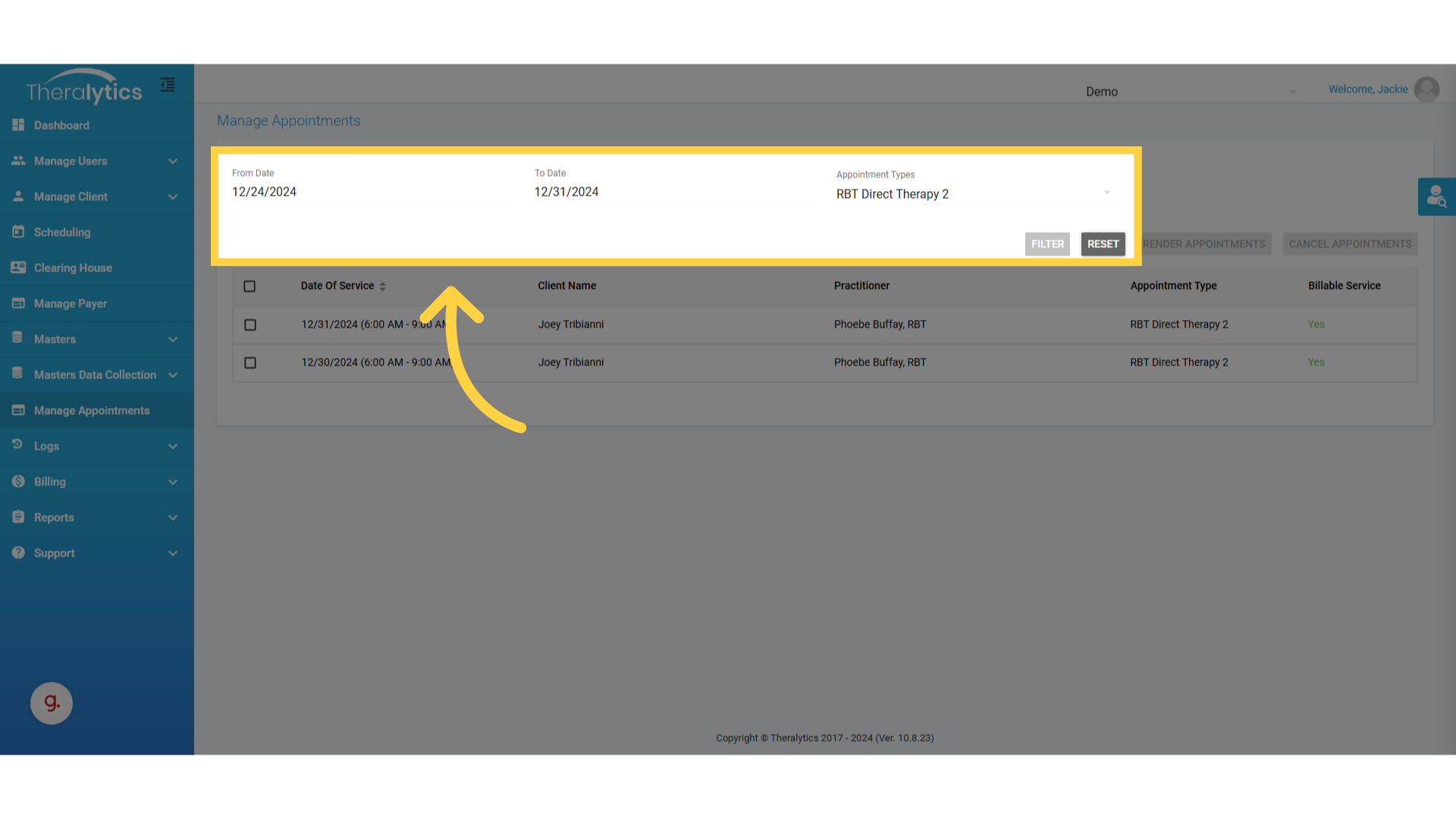Check the select-all header checkbox

[x=249, y=287]
